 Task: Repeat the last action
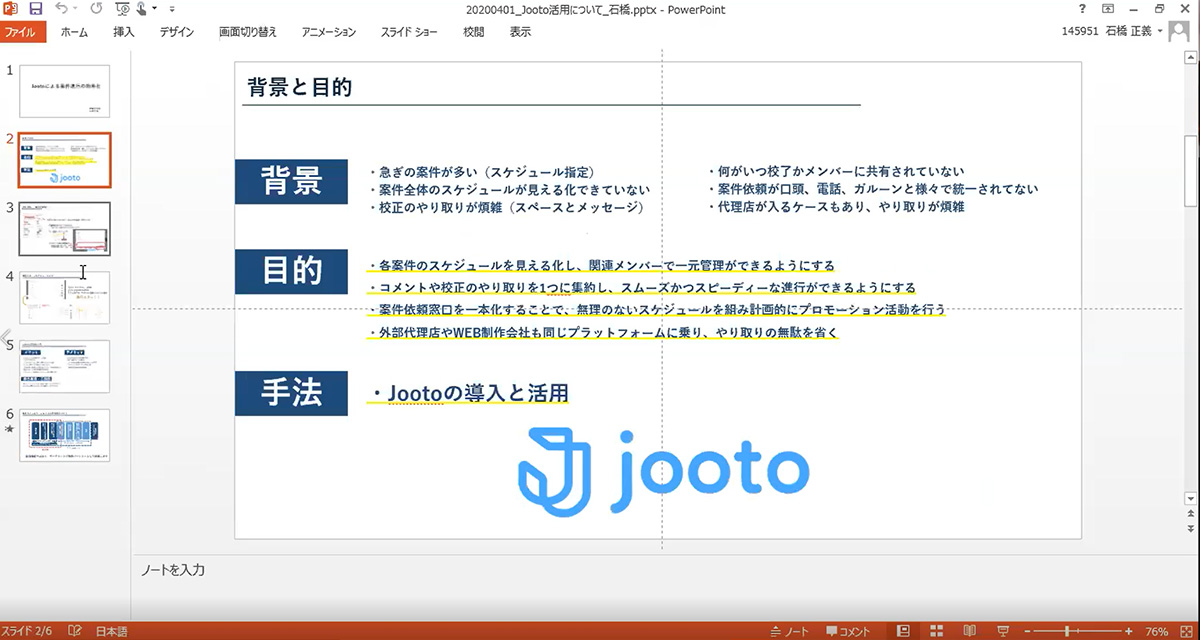coord(96,9)
